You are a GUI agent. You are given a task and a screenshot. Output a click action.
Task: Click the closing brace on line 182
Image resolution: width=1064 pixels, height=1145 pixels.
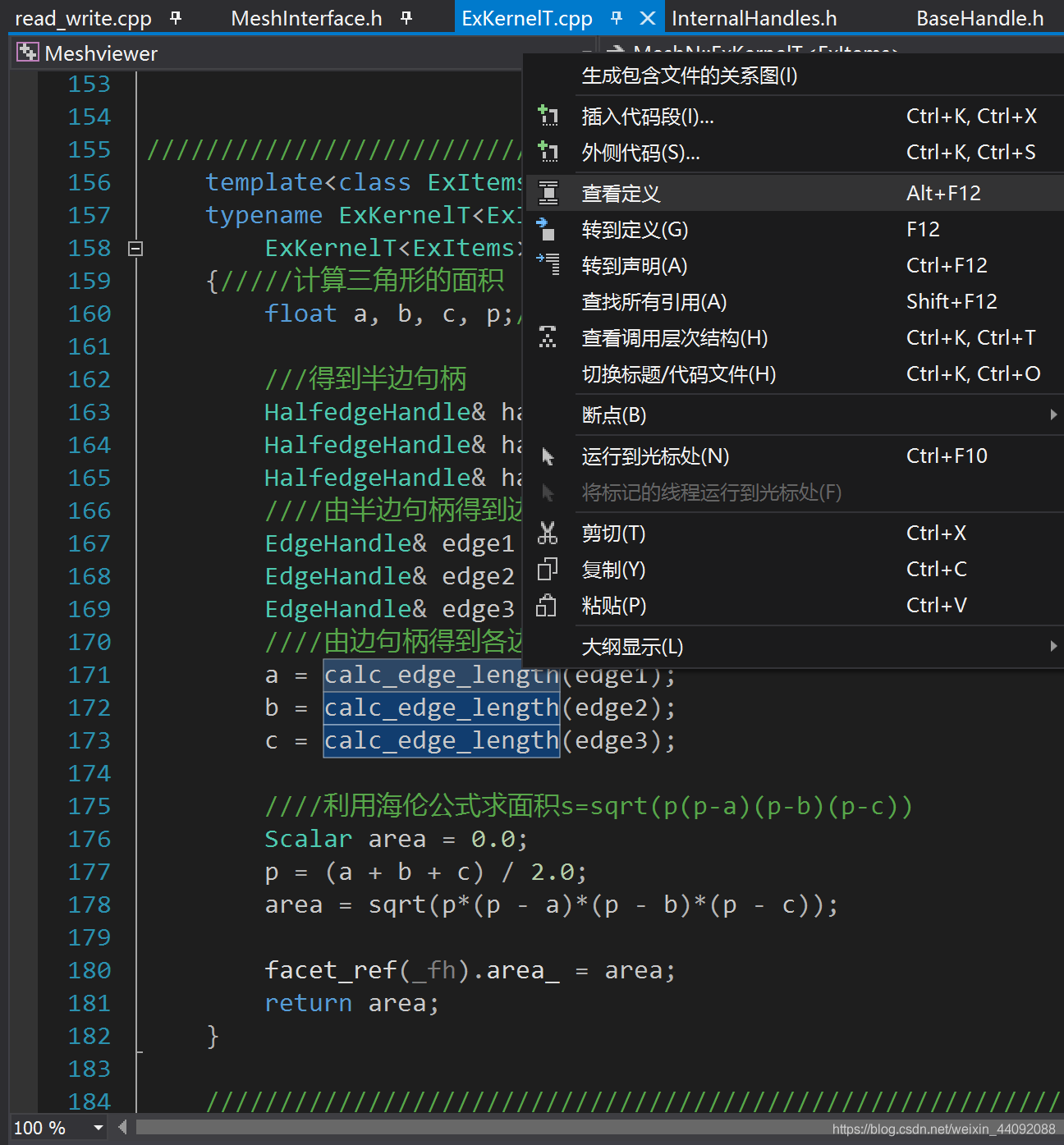click(213, 1036)
